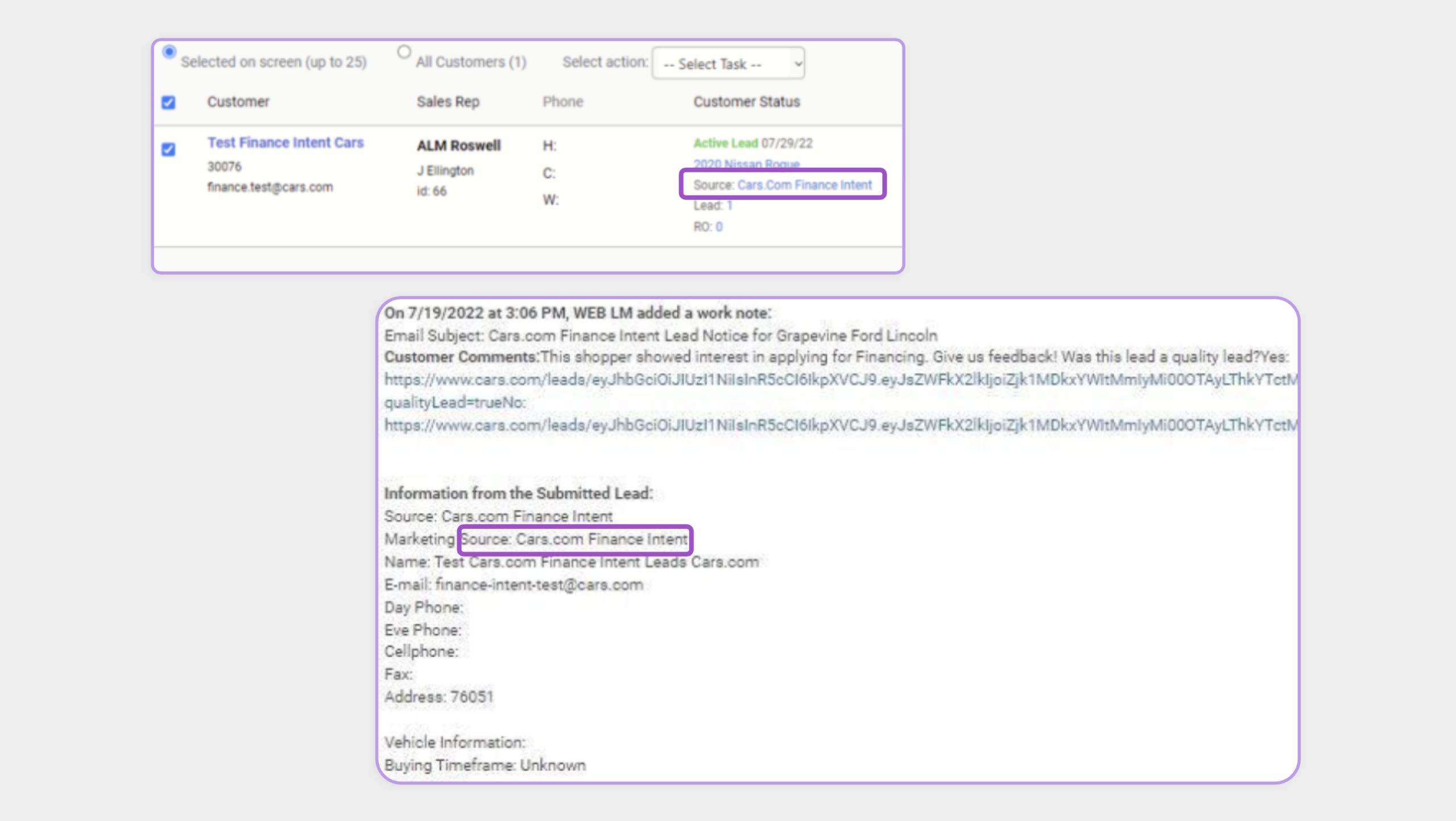Toggle the select-all checkbox in the header row
Viewport: 1456px width, 821px height.
click(x=168, y=102)
